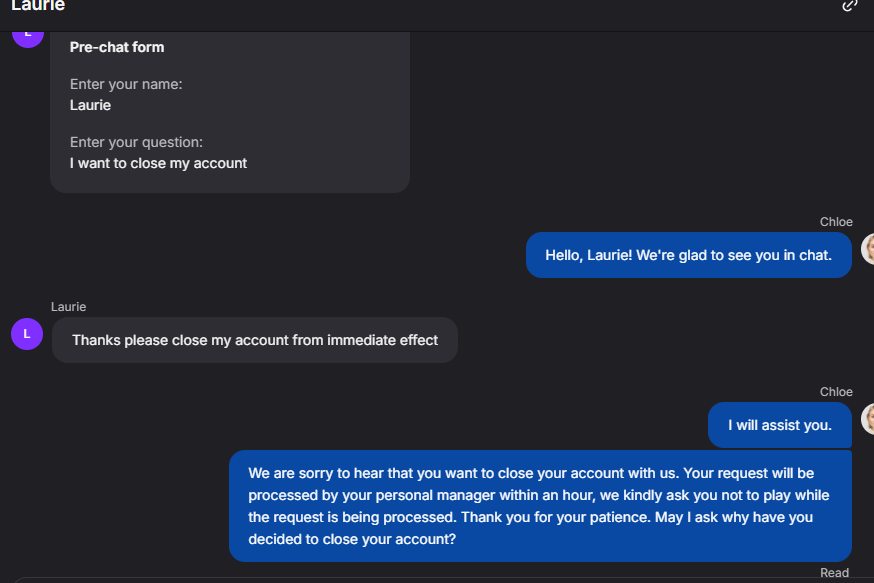Click the Chloe label above "I will assist you."
The image size is (874, 583).
836,392
